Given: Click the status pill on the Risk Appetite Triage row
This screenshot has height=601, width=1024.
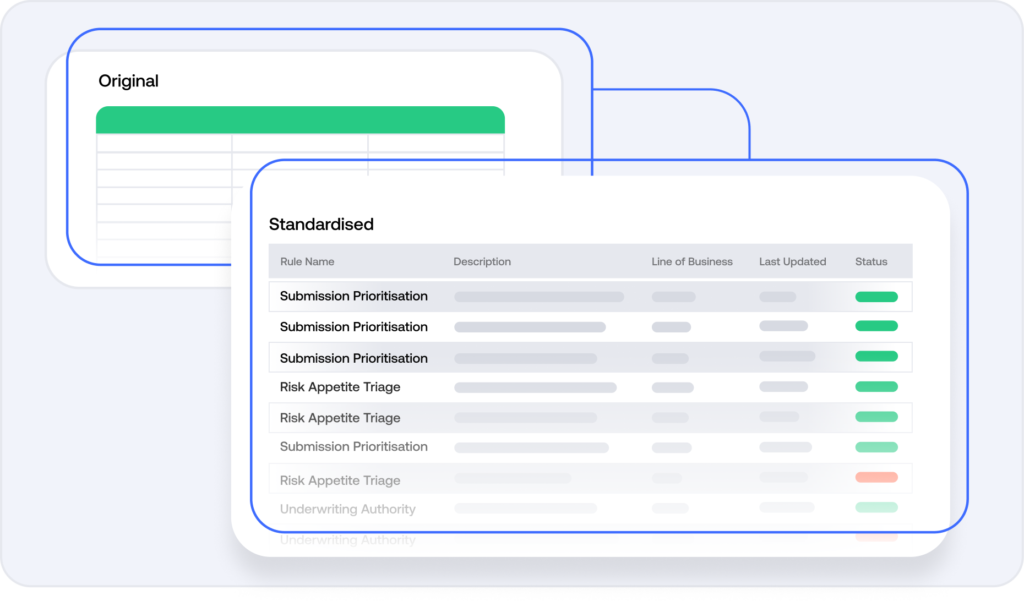Looking at the screenshot, I should [876, 387].
